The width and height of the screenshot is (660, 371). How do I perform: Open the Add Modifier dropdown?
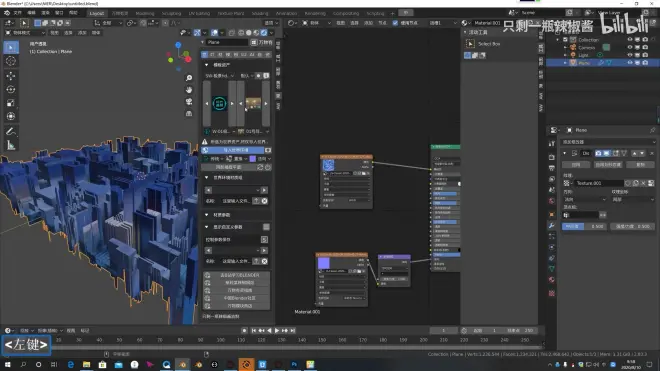pyautogui.click(x=609, y=142)
